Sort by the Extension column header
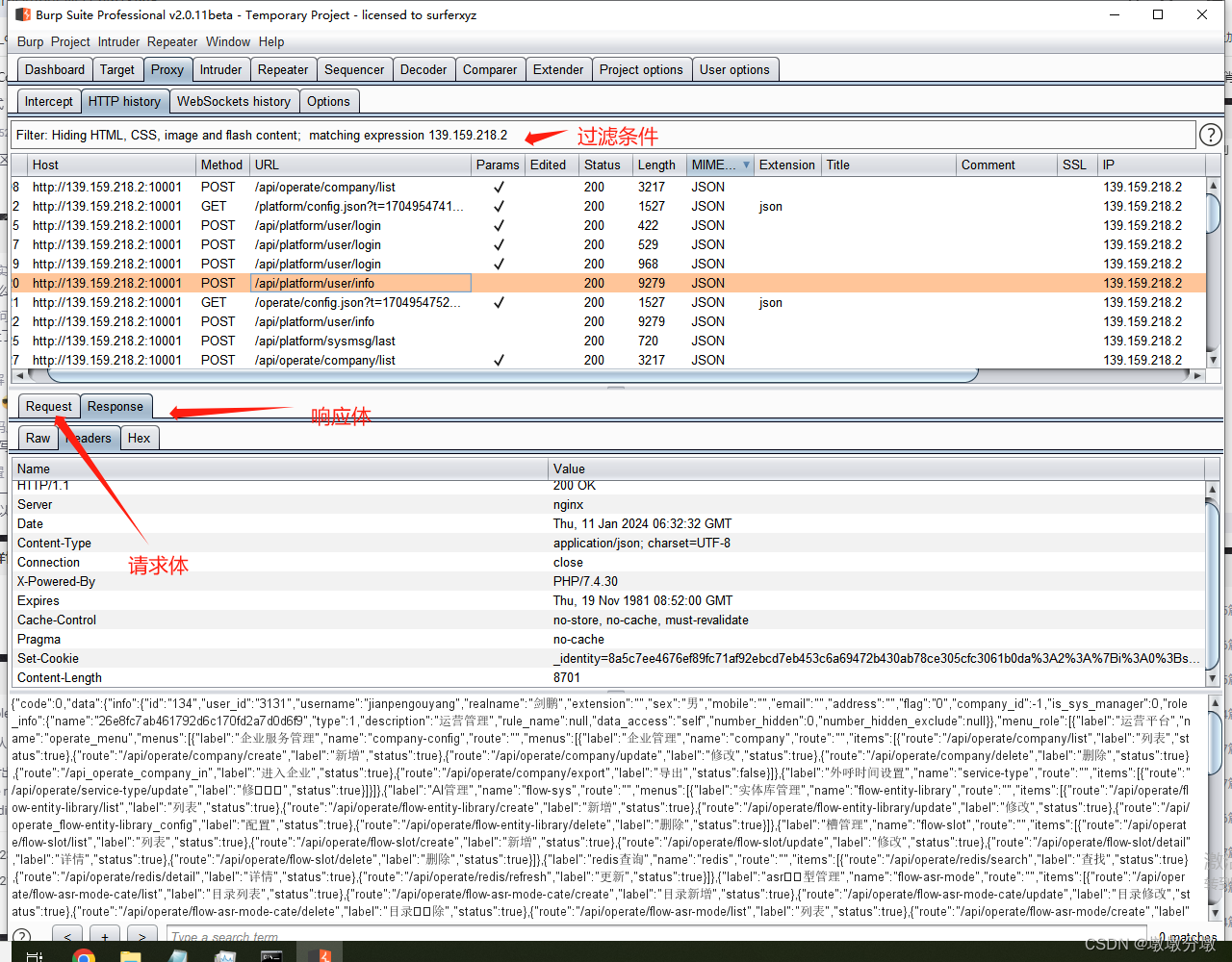 pyautogui.click(x=787, y=165)
